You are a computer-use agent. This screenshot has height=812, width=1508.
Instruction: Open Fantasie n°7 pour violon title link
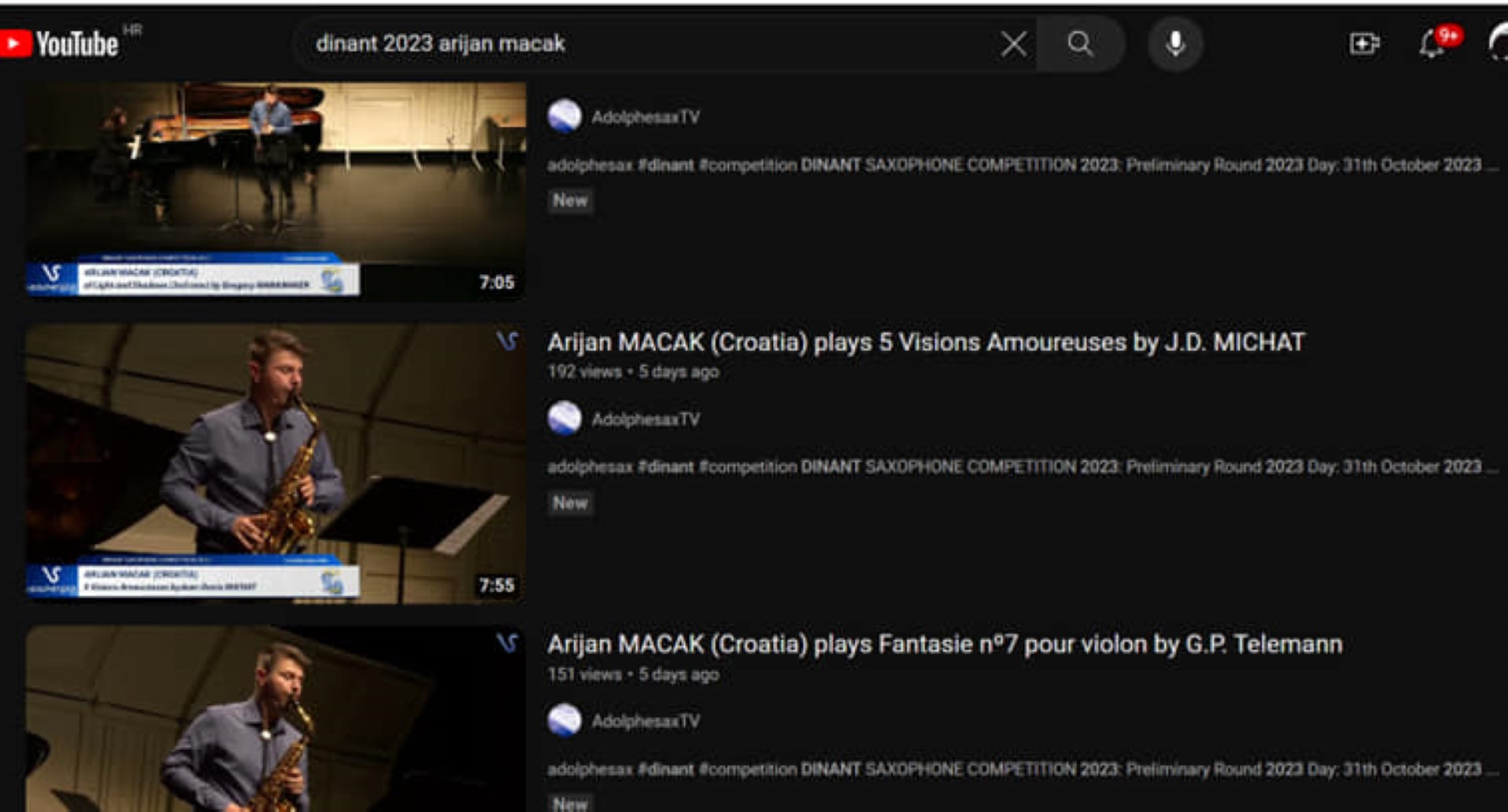pyautogui.click(x=944, y=645)
